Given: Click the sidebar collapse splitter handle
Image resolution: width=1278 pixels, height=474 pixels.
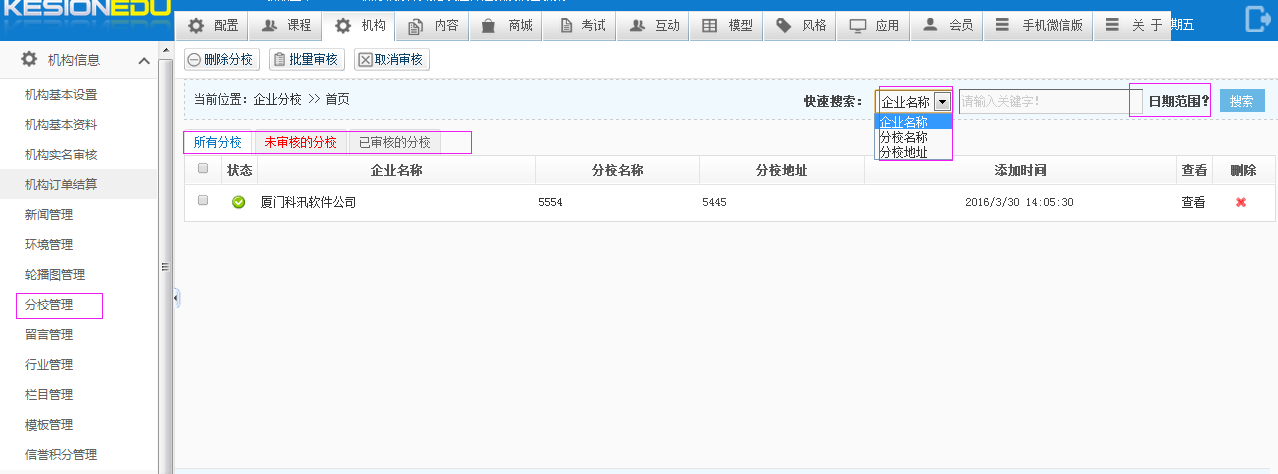Looking at the screenshot, I should tap(177, 297).
